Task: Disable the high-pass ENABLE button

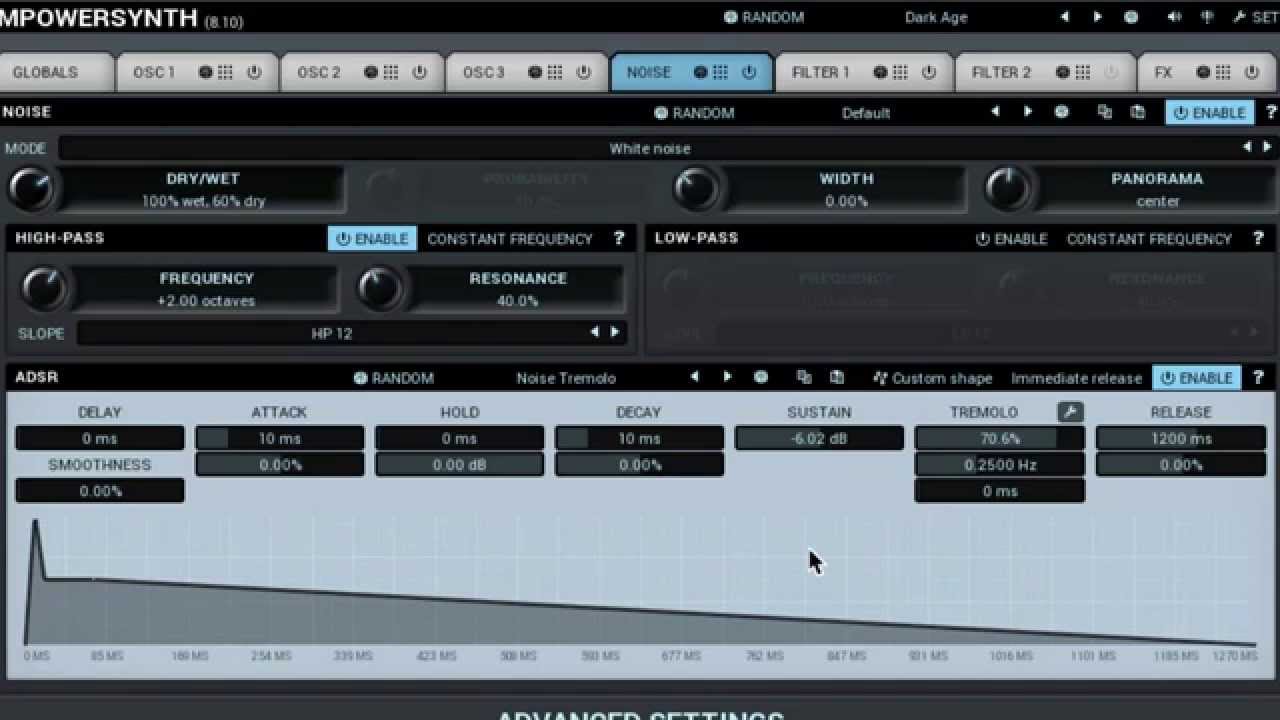Action: coord(372,238)
